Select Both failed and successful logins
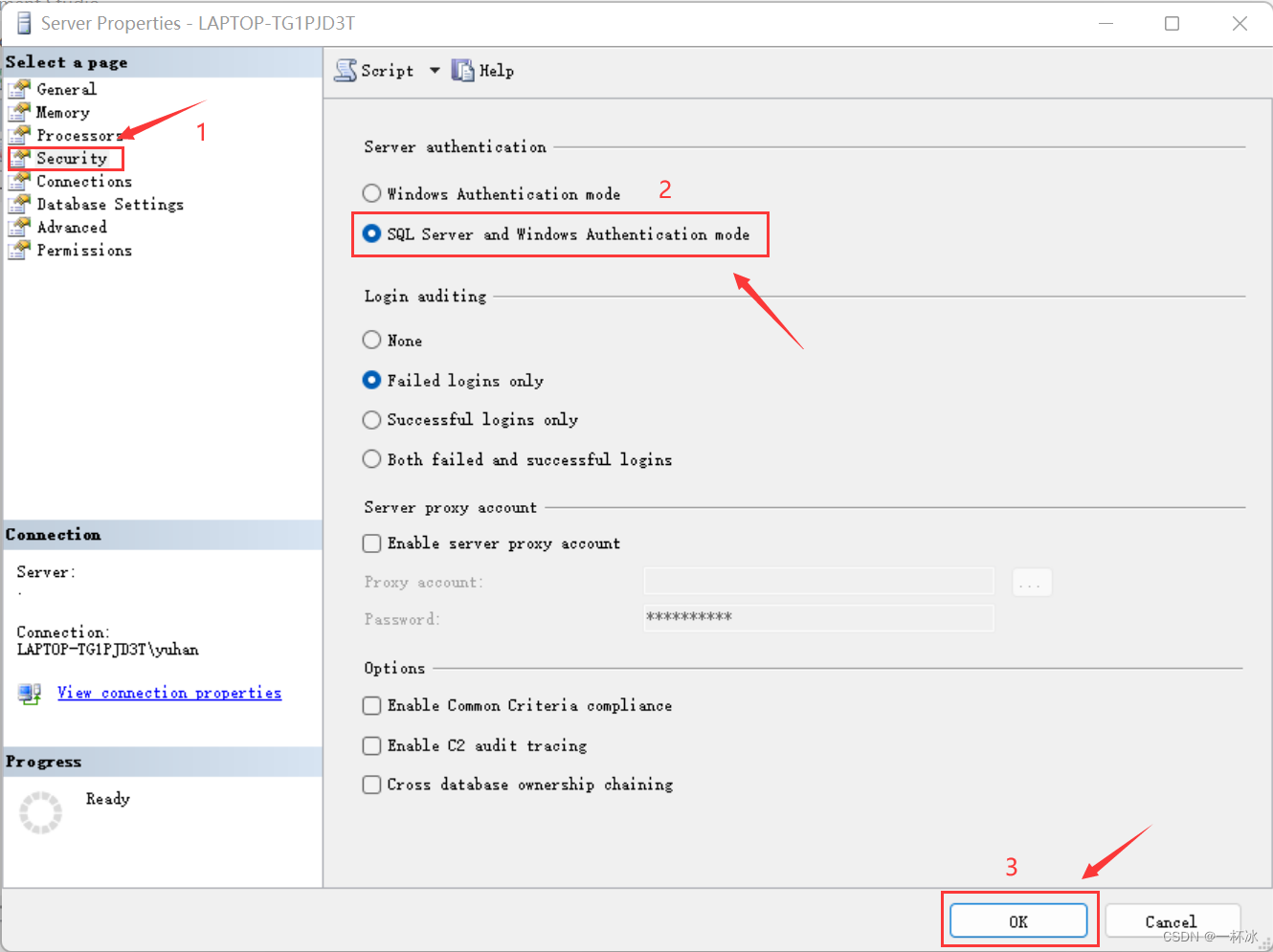 pos(371,459)
